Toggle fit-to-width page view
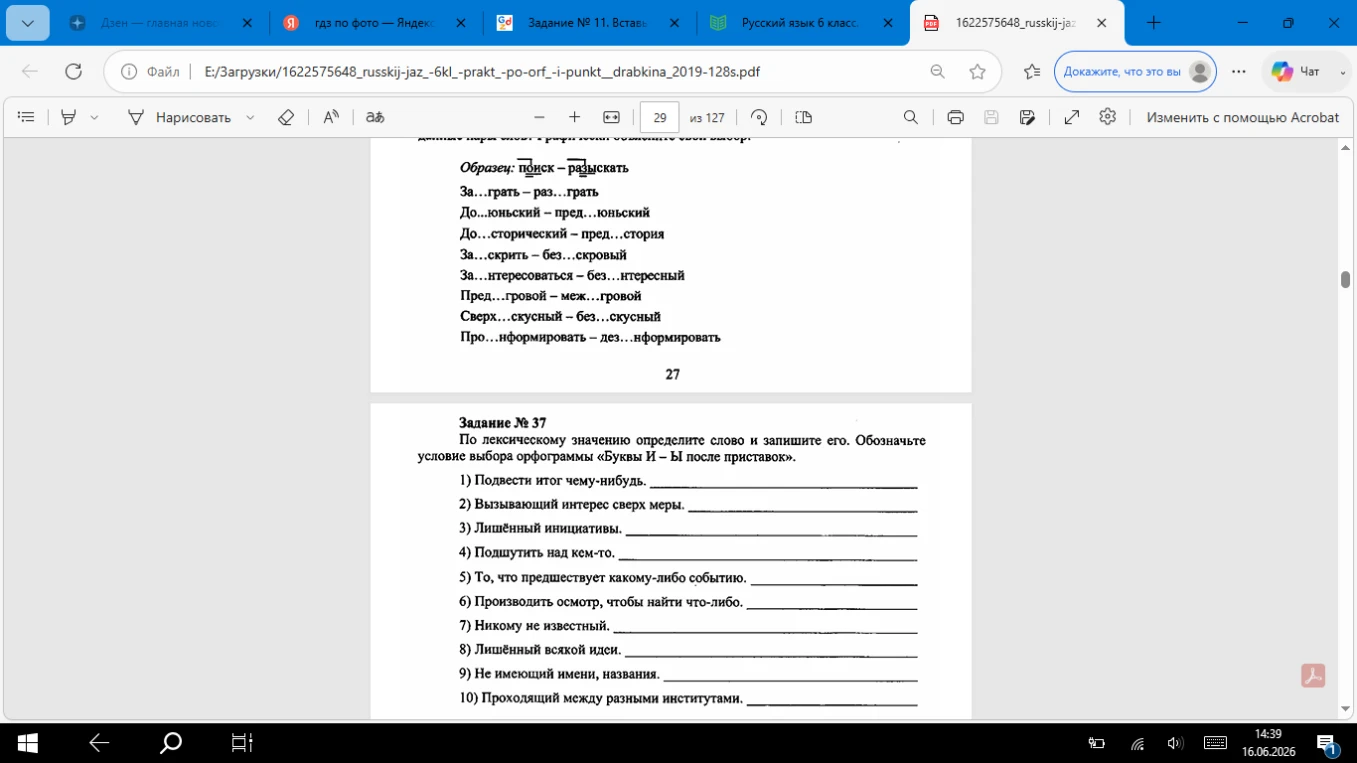This screenshot has width=1357, height=763. coord(612,117)
